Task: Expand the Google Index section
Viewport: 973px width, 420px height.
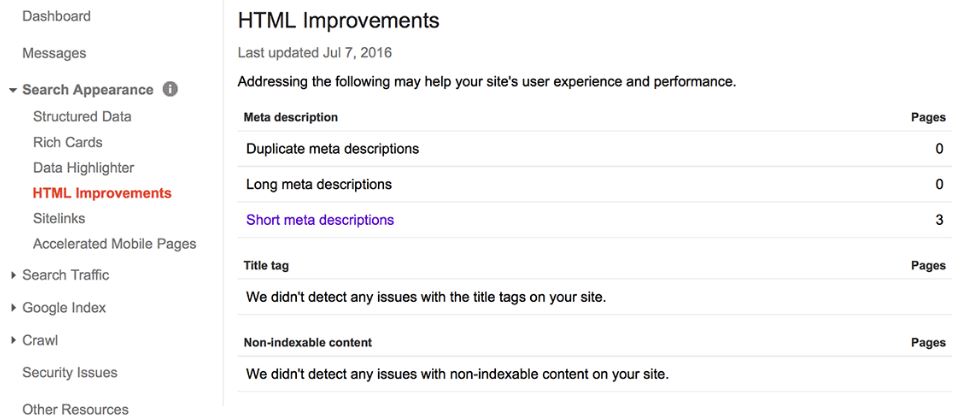Action: [13, 308]
